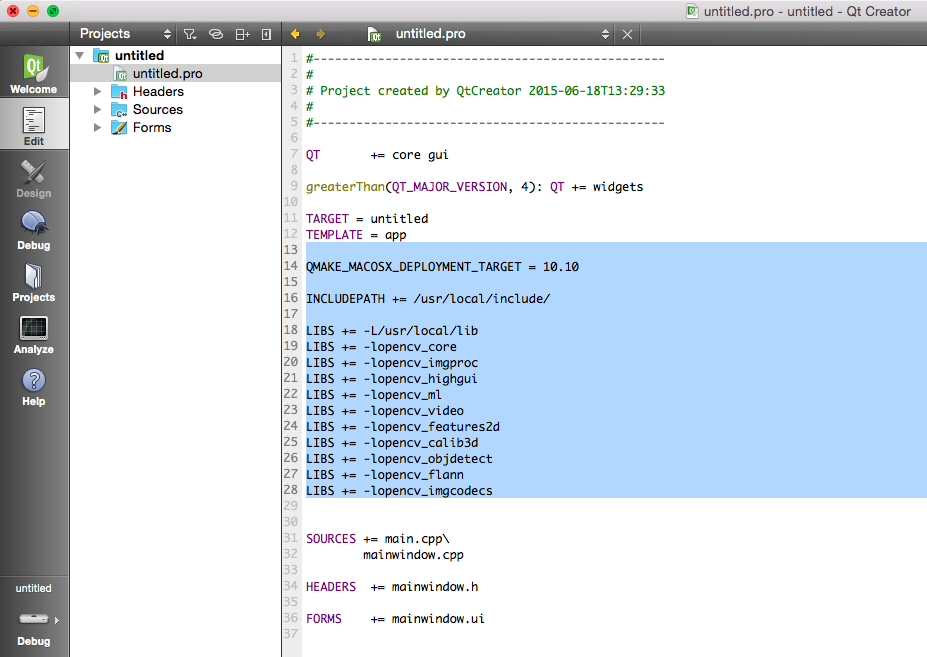The width and height of the screenshot is (927, 657).
Task: Click line number 28 in the gutter
Action: point(290,490)
